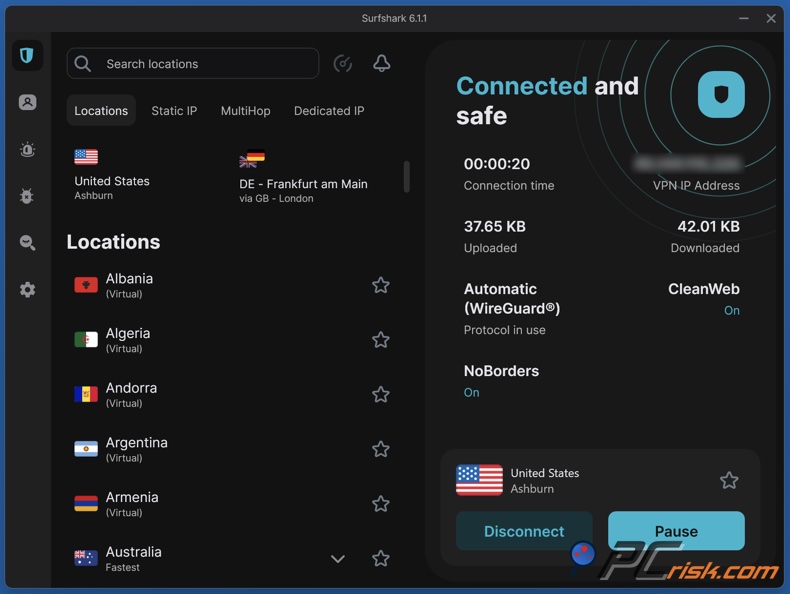
Task: Choose Armenia from the Locations list
Action: point(131,504)
